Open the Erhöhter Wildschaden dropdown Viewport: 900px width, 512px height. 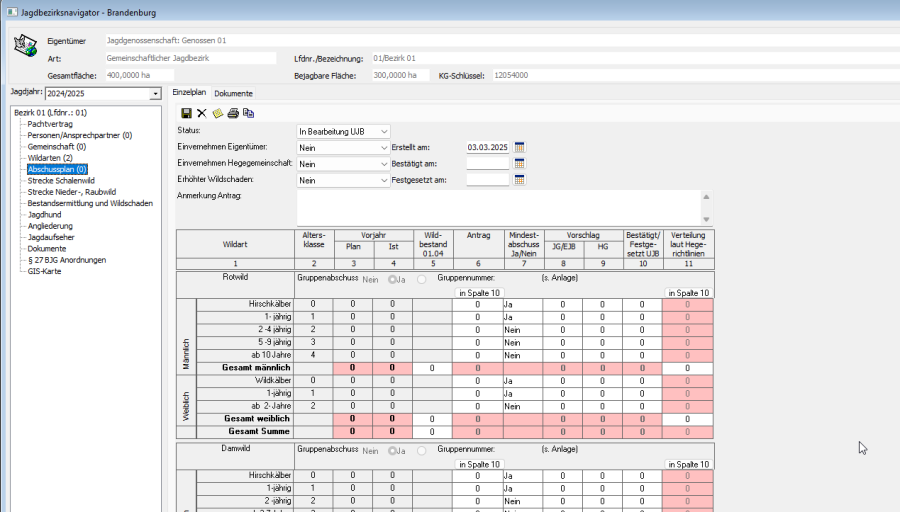[x=383, y=180]
